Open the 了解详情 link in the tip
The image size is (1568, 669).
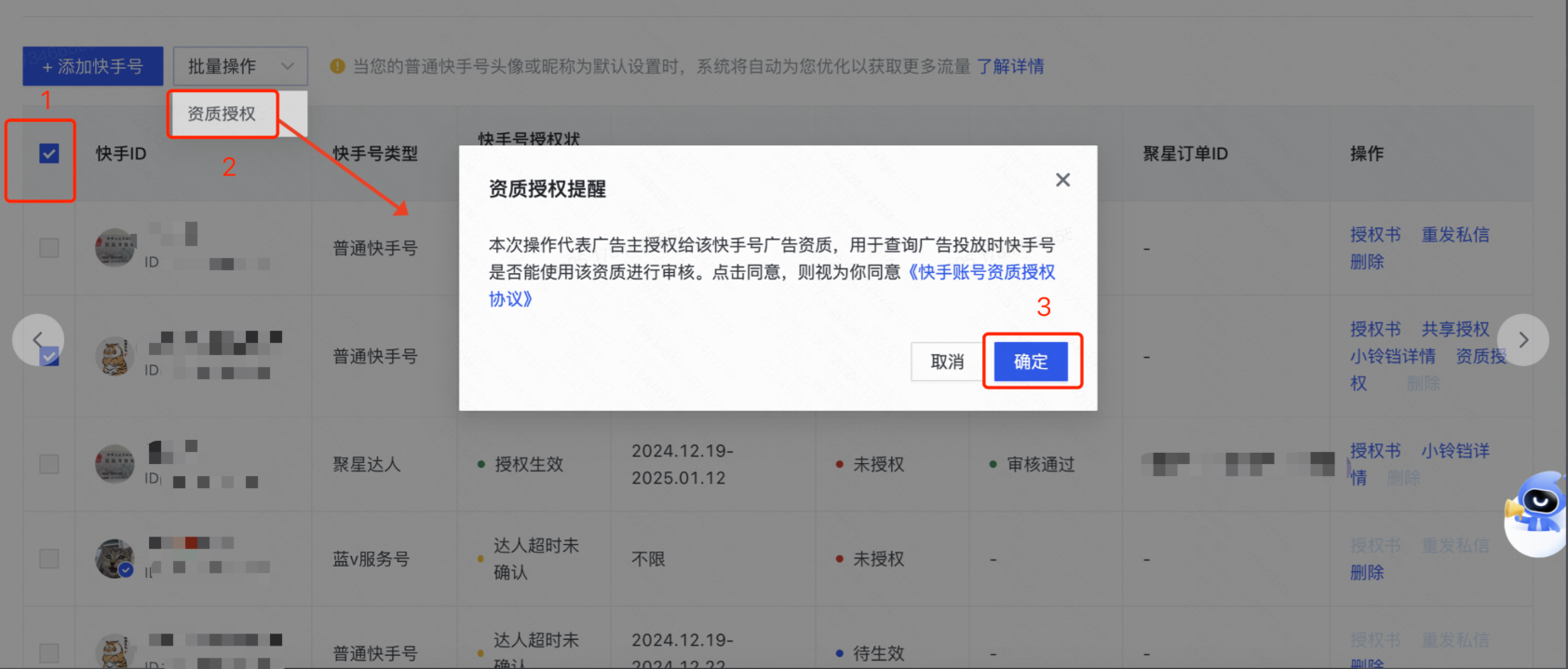click(x=1010, y=66)
